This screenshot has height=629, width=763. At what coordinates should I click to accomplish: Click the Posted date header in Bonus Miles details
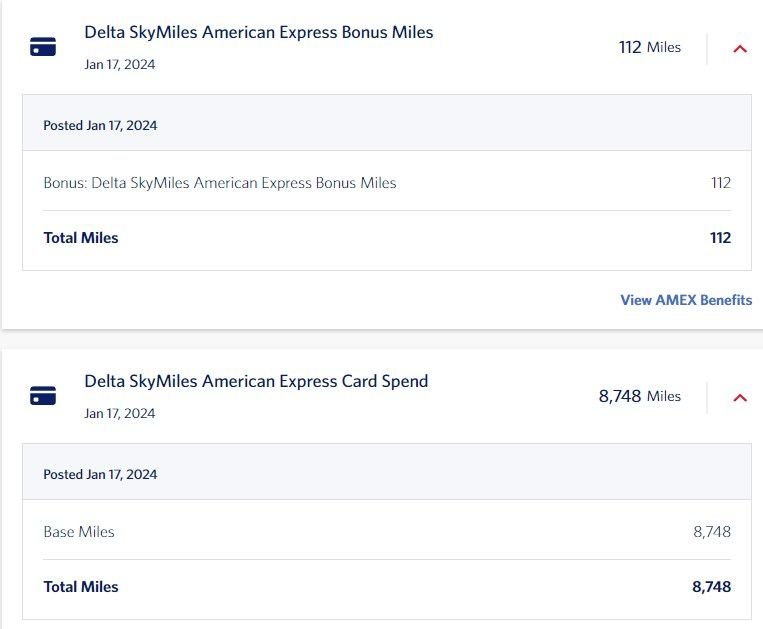[x=100, y=126]
